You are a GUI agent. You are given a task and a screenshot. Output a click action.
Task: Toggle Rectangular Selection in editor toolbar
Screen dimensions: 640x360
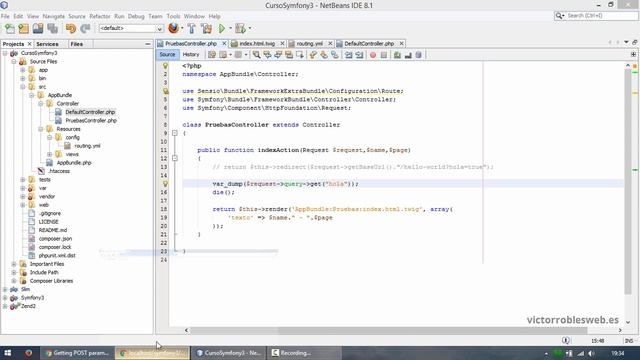(x=300, y=55)
